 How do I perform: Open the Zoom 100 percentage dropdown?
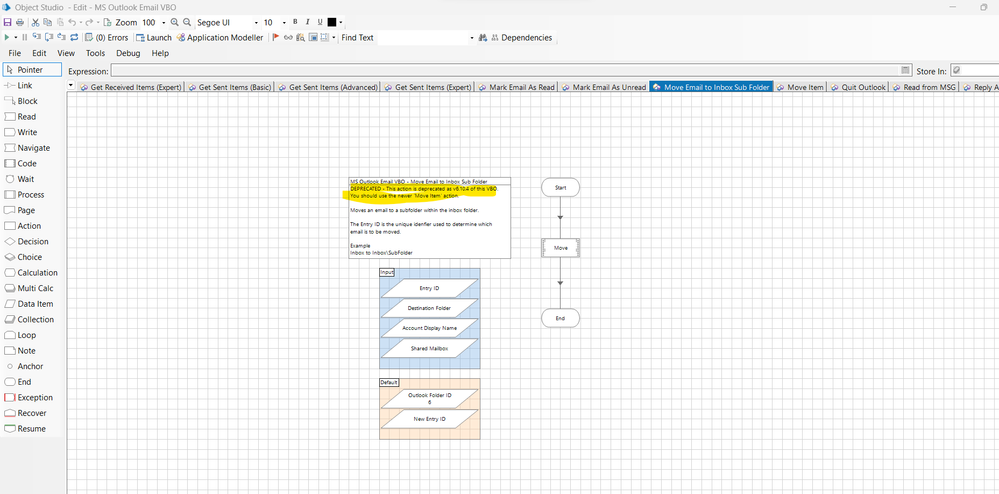[164, 22]
